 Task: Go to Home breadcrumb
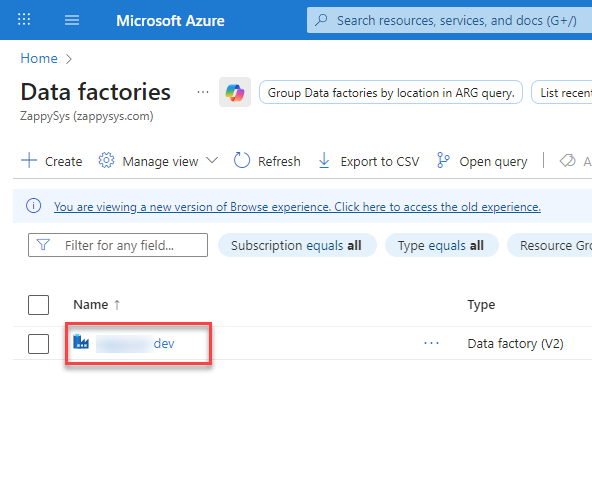tap(39, 59)
